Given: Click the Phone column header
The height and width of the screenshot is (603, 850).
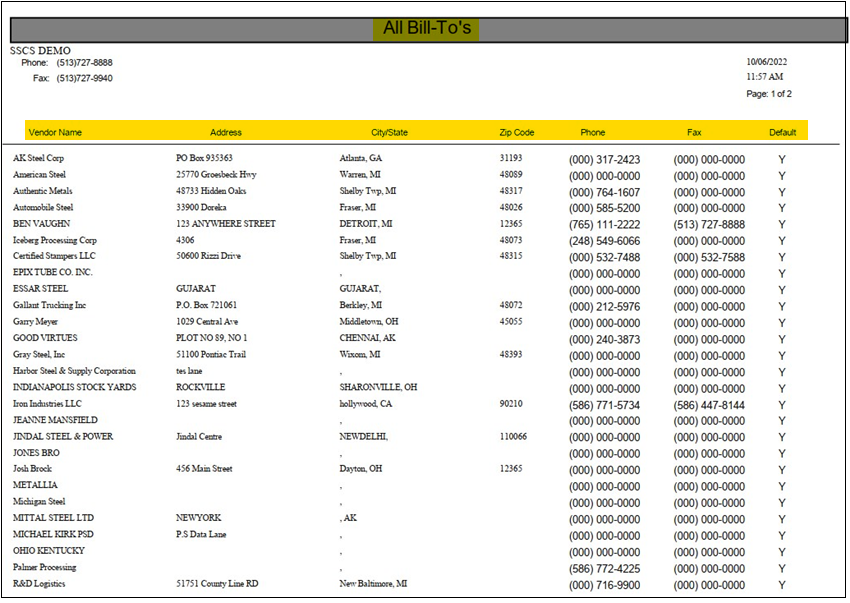Looking at the screenshot, I should click(x=593, y=132).
